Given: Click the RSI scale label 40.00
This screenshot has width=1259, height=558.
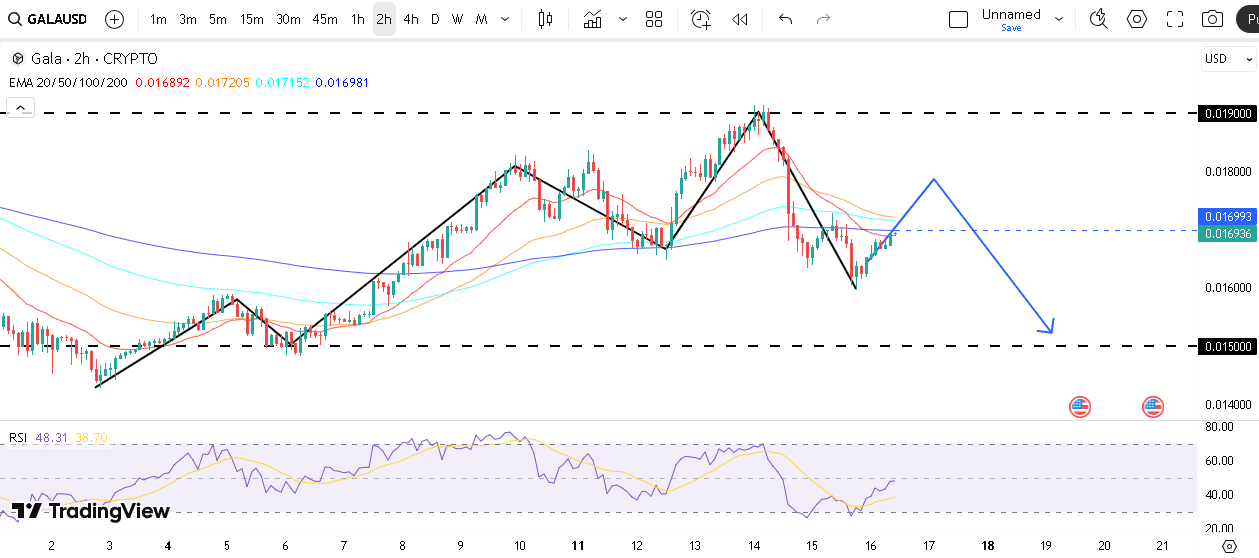Looking at the screenshot, I should pos(1218,495).
